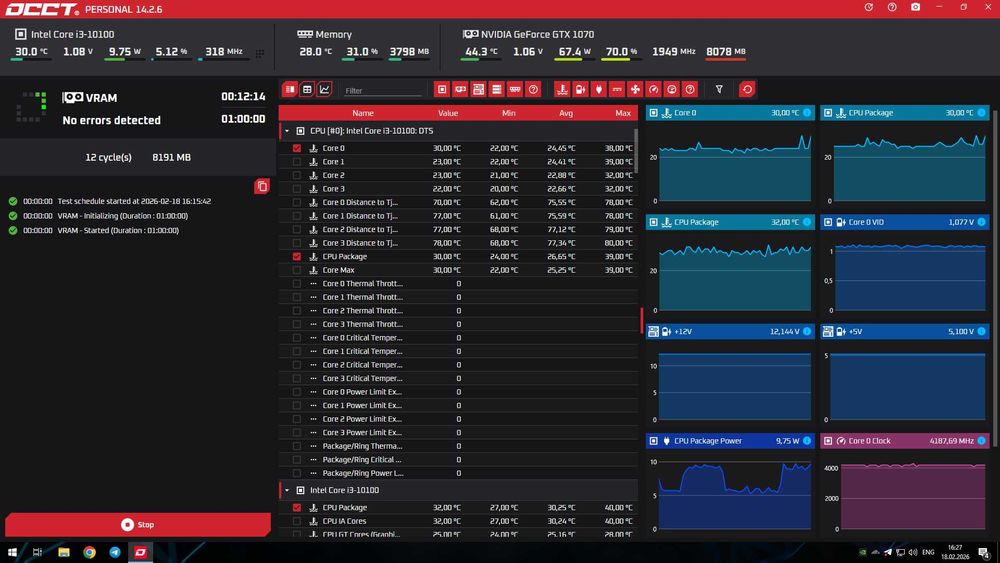Viewport: 1000px width, 563px height.
Task: Uncheck the Core 0 sensor checkbox
Action: pos(297,148)
